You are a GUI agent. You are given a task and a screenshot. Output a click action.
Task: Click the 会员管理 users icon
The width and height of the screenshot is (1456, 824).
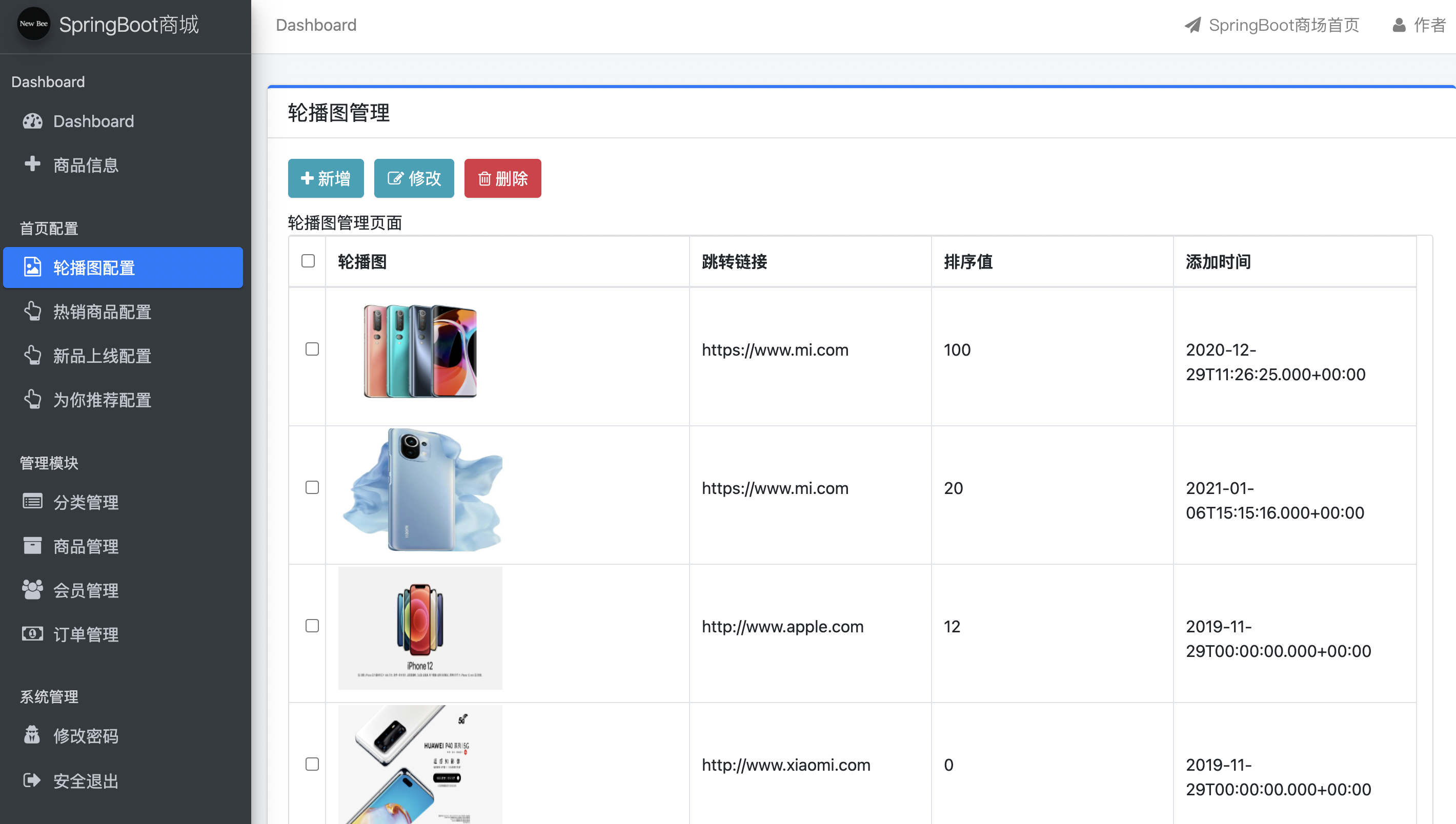click(32, 590)
